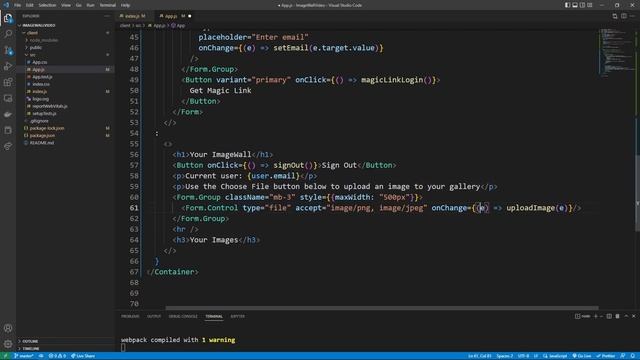Viewport: 640px width, 360px height.
Task: Open the Explorer view in activity bar
Action: point(8,18)
